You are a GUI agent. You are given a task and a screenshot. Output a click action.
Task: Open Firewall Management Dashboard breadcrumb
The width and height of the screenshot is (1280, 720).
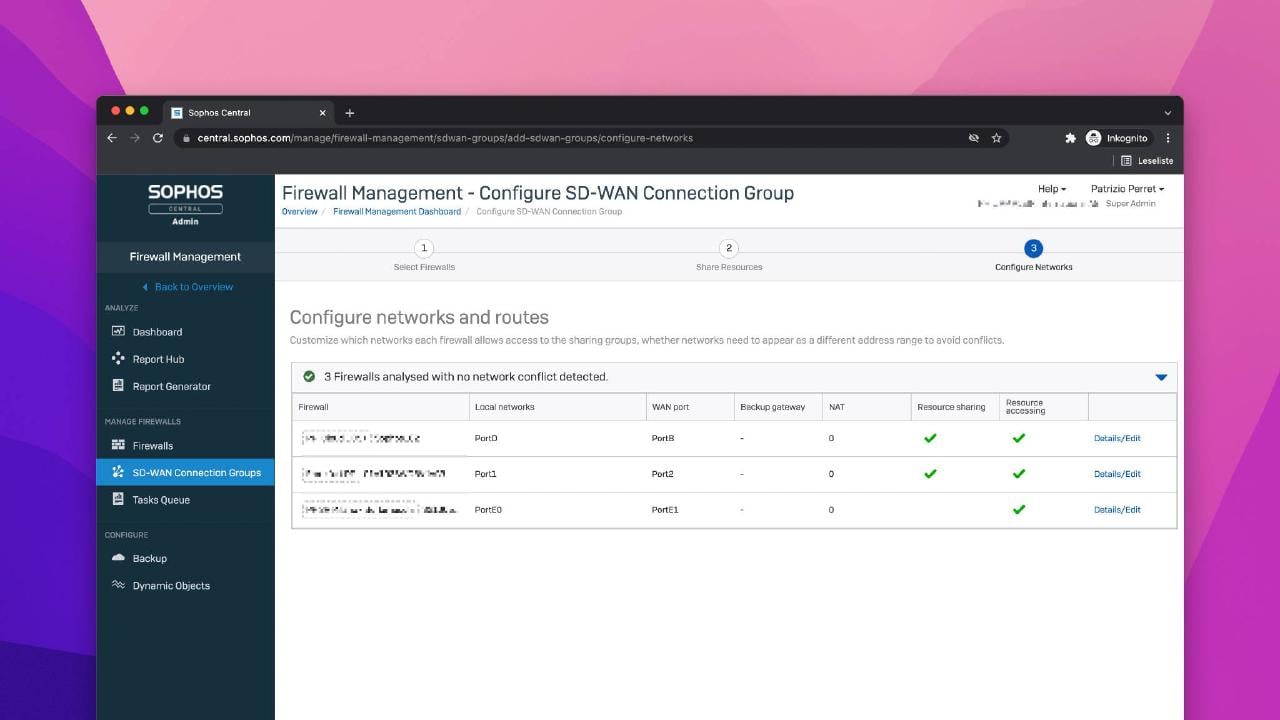click(x=397, y=212)
